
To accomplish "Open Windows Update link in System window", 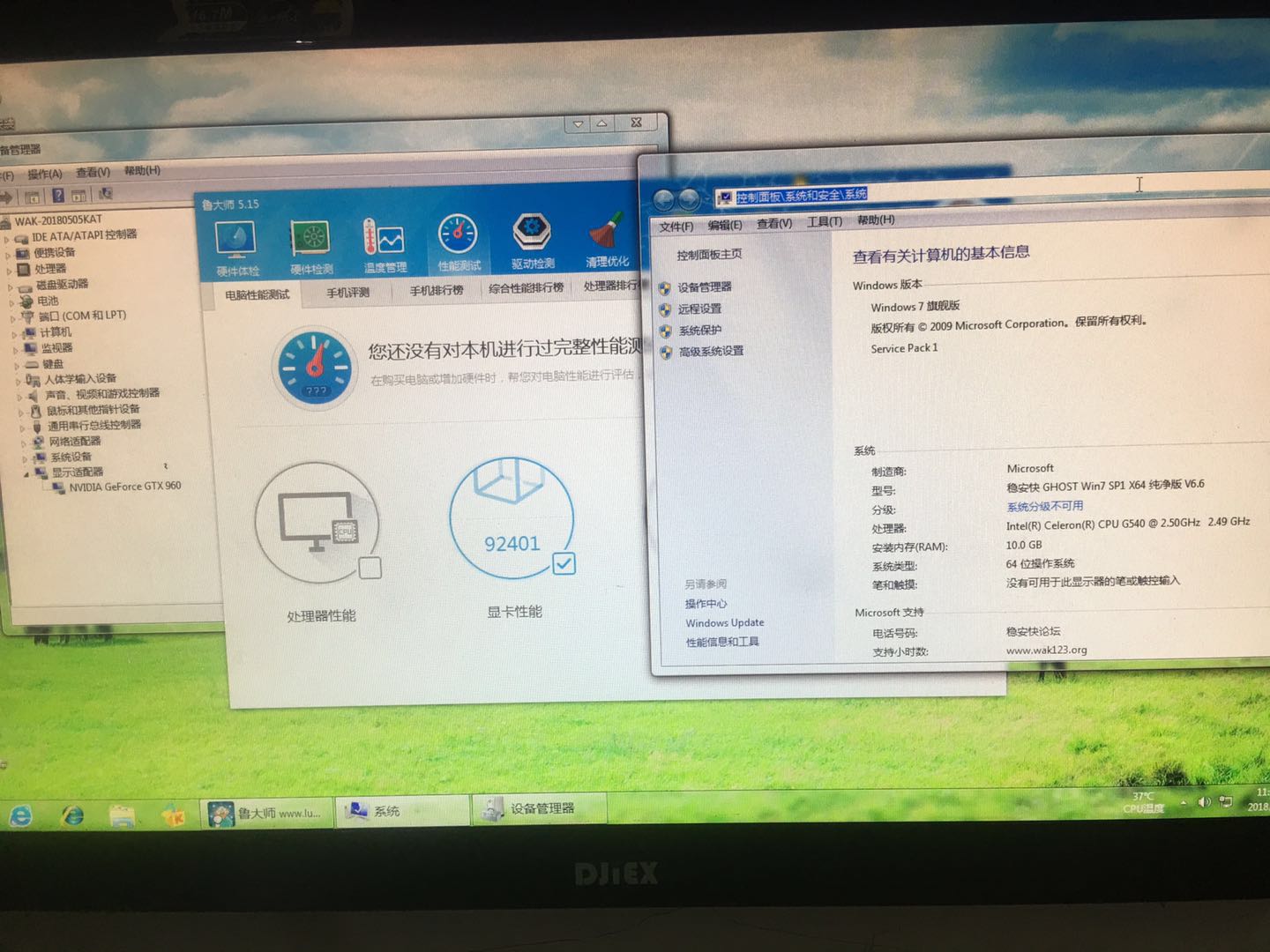I will coord(725,623).
